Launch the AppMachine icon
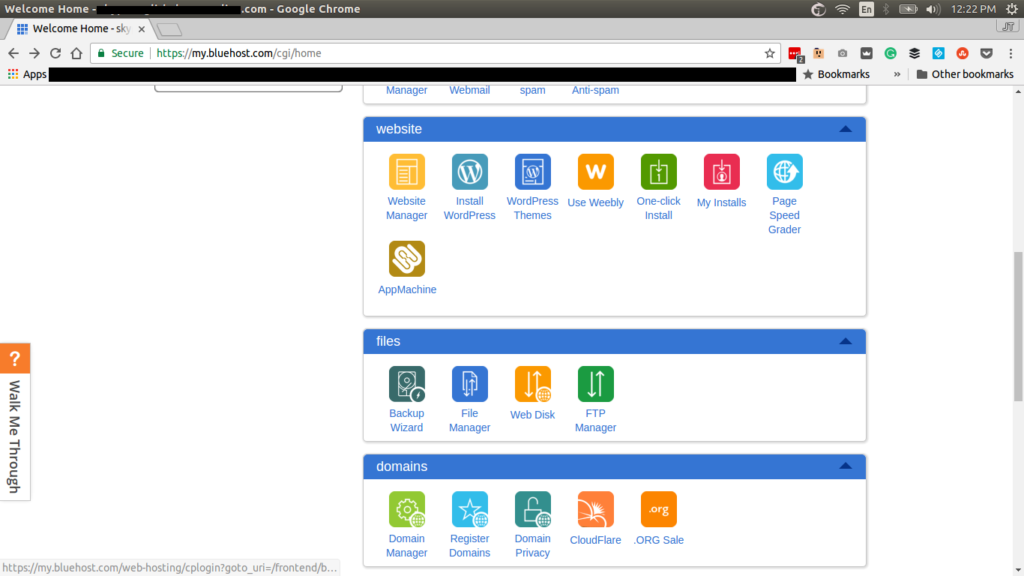Screen dimensions: 1024x576 (407, 259)
